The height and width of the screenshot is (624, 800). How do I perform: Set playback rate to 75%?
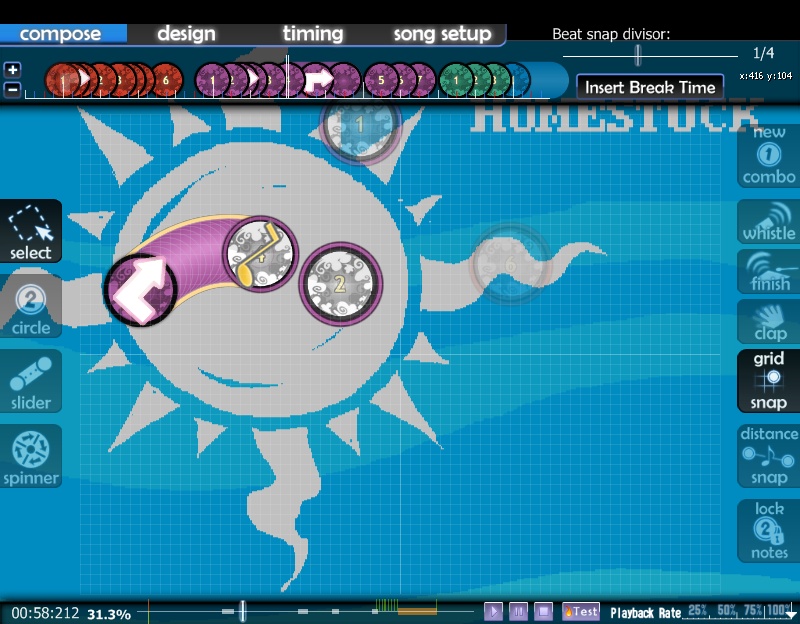[753, 610]
